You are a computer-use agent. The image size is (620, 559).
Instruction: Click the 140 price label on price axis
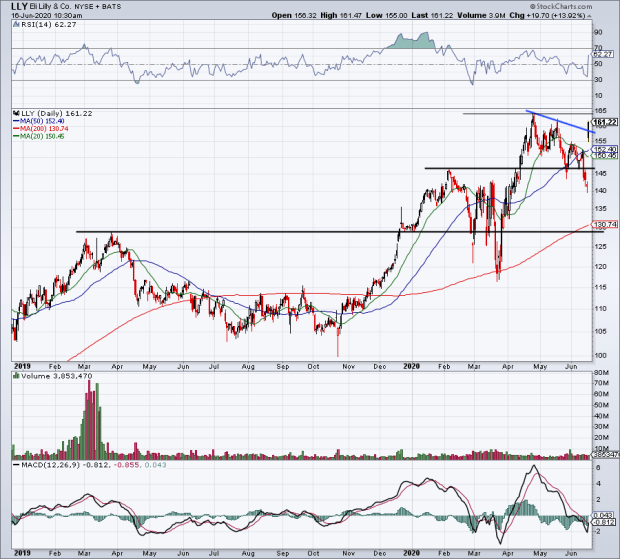point(600,191)
